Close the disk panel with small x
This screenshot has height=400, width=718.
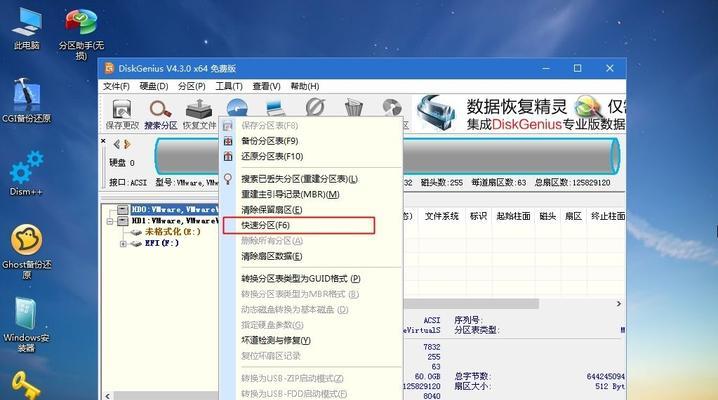pyautogui.click(x=103, y=141)
